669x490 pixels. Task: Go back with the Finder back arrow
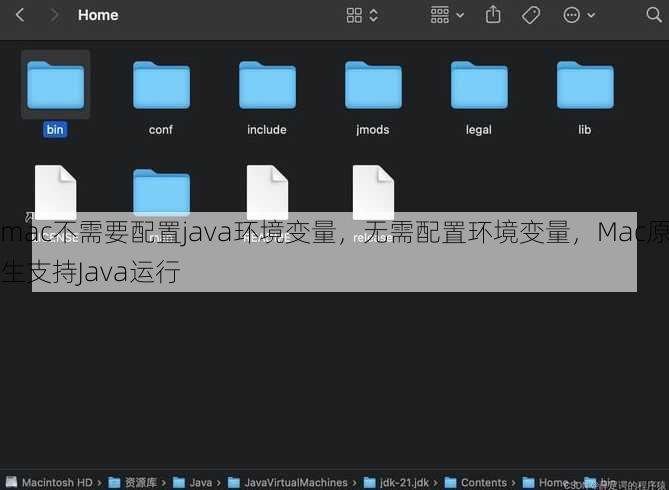(x=20, y=15)
